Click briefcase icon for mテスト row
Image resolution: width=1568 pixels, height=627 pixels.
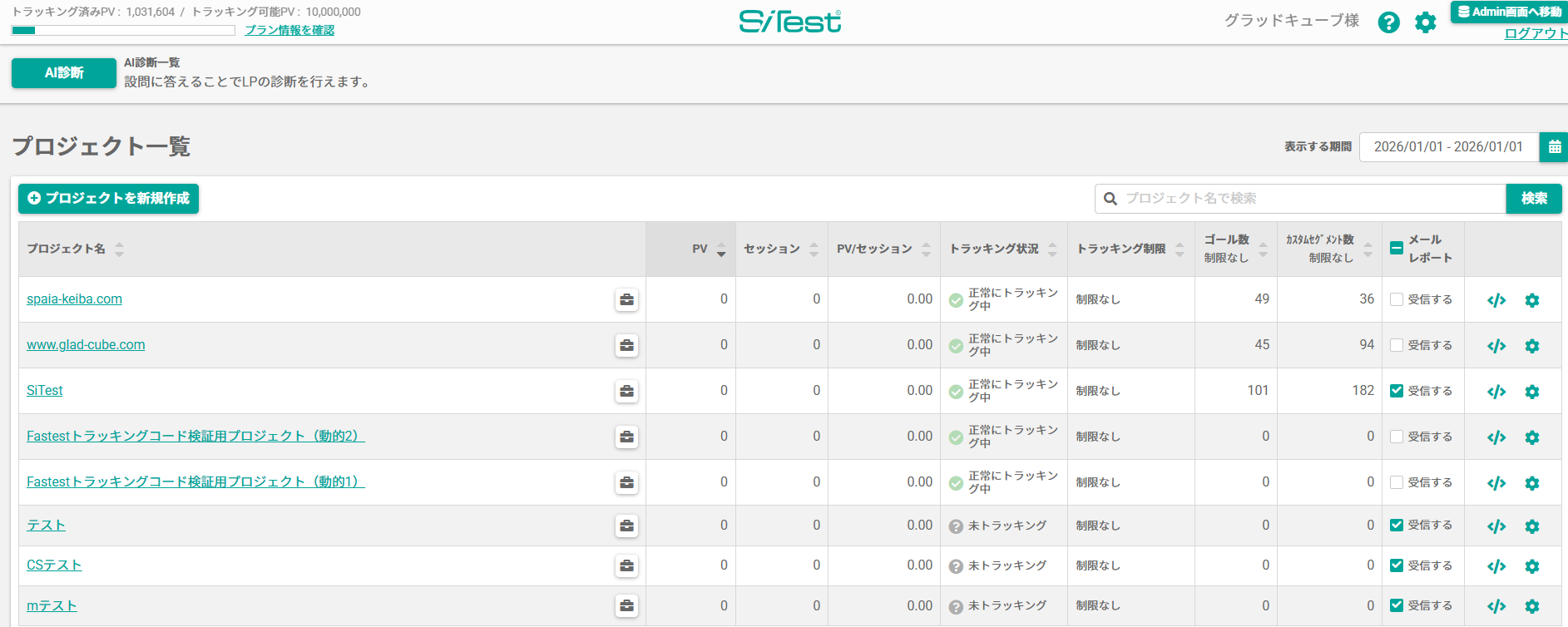pos(627,606)
